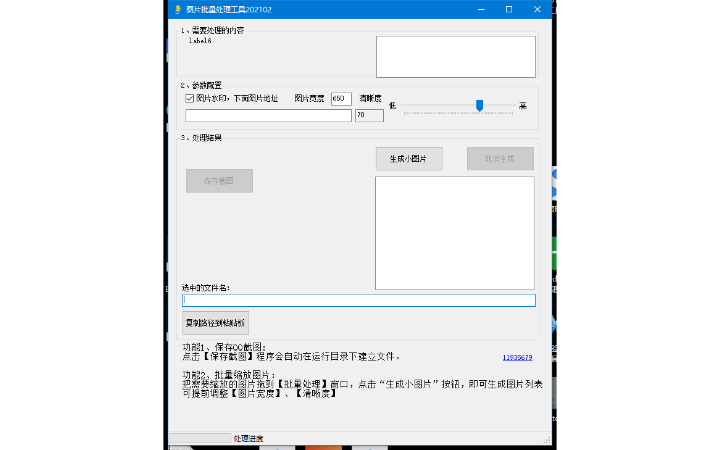Click the 图片宽度 field showing 650
Image resolution: width=720 pixels, height=450 pixels.
(340, 99)
